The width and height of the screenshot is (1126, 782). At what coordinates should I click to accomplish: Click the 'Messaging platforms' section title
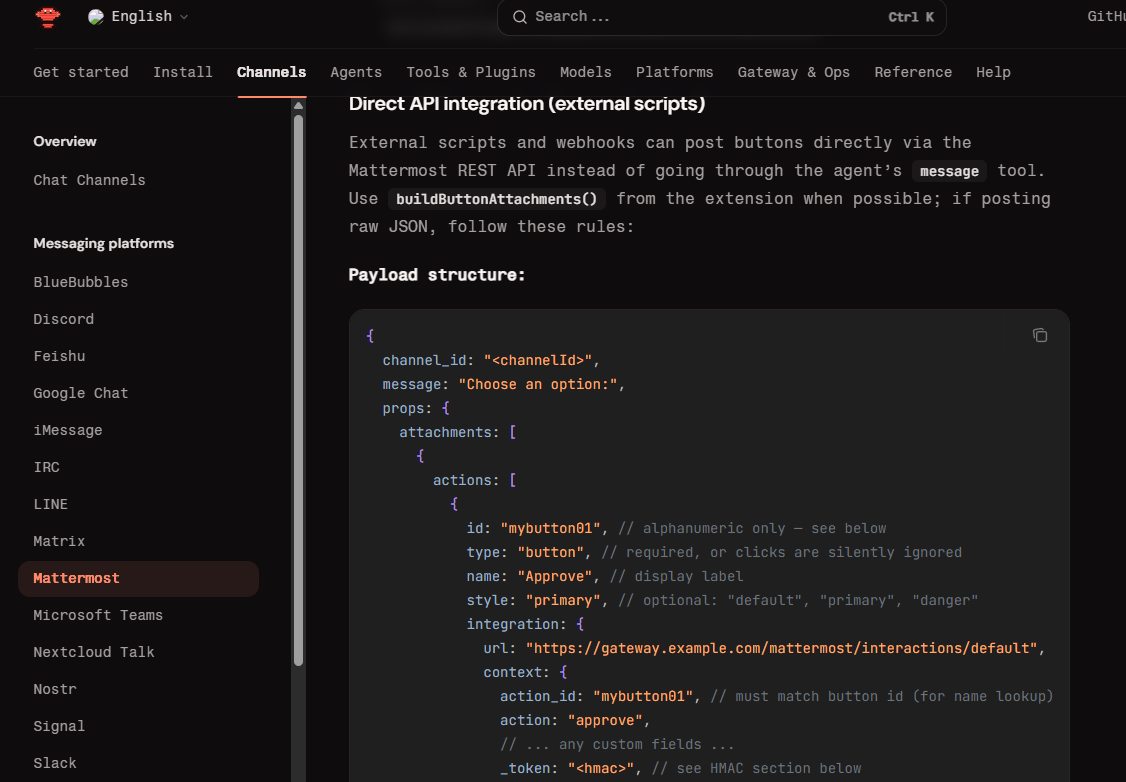(103, 243)
